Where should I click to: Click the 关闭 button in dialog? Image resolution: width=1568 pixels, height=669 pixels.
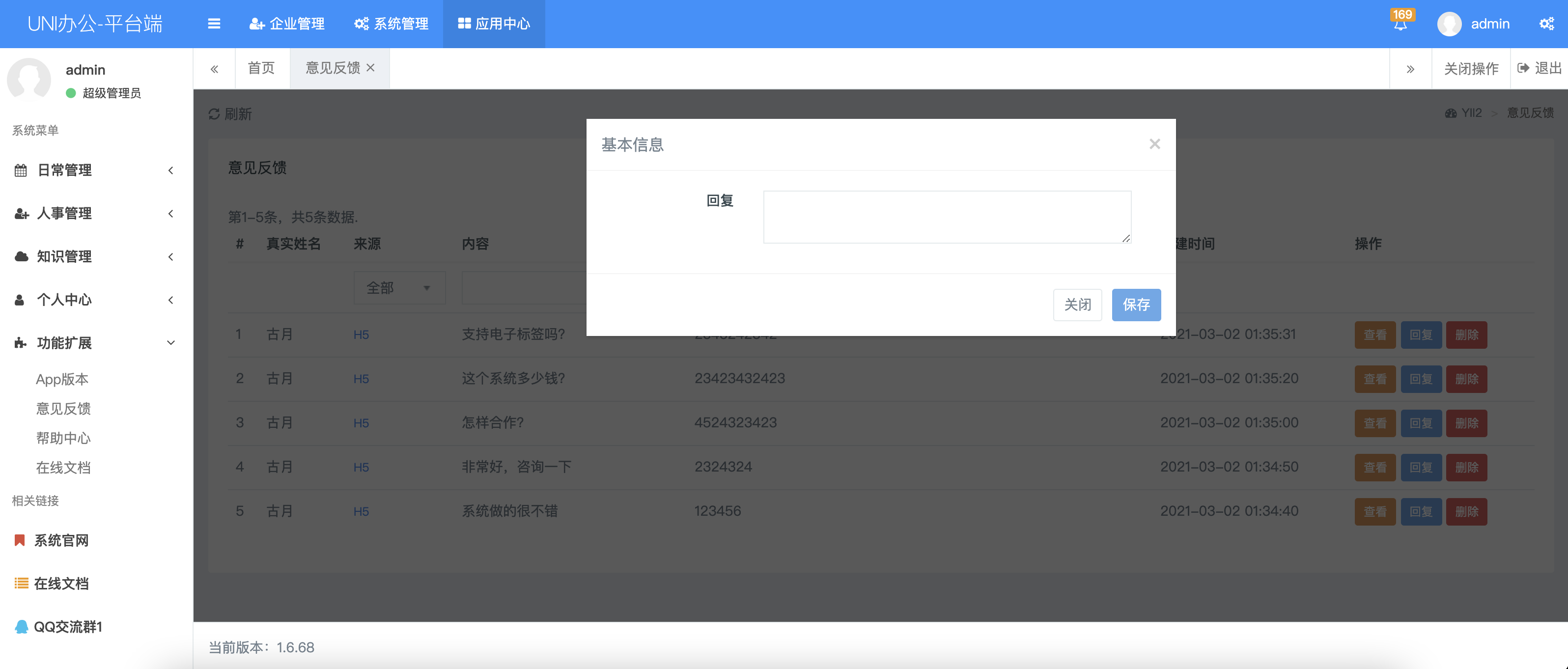[x=1077, y=305]
